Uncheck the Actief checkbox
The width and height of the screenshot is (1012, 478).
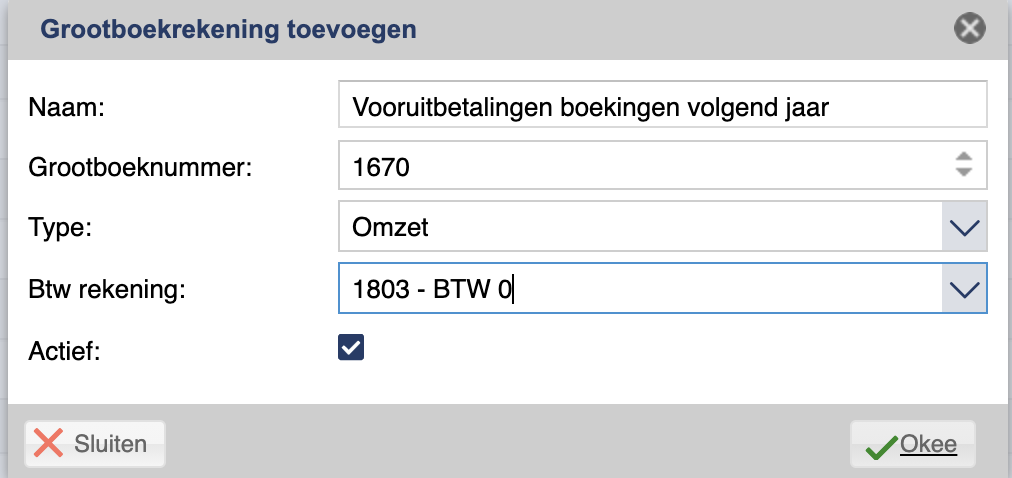tap(351, 347)
